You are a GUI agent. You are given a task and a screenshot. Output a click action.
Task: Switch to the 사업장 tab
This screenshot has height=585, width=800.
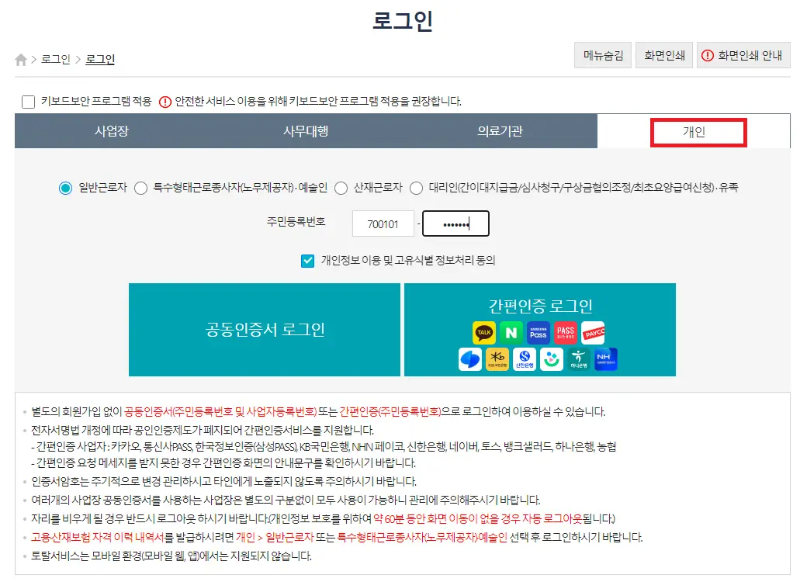pyautogui.click(x=110, y=131)
